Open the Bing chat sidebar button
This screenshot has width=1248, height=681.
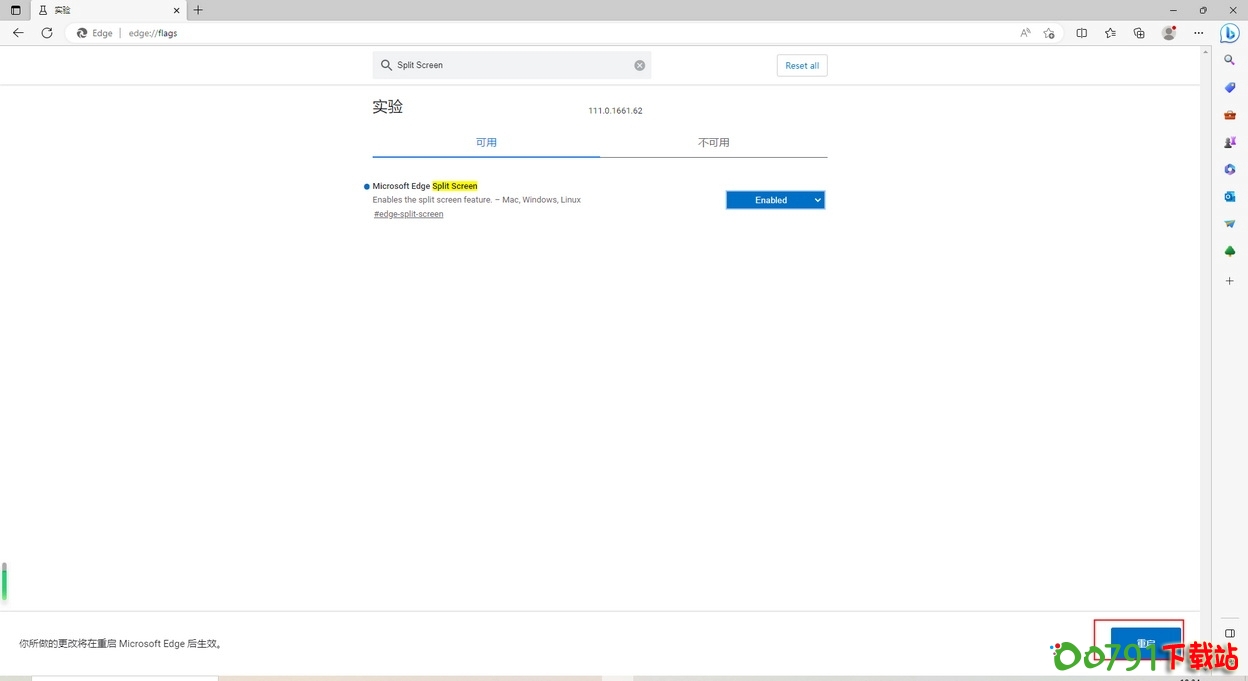coord(1230,33)
